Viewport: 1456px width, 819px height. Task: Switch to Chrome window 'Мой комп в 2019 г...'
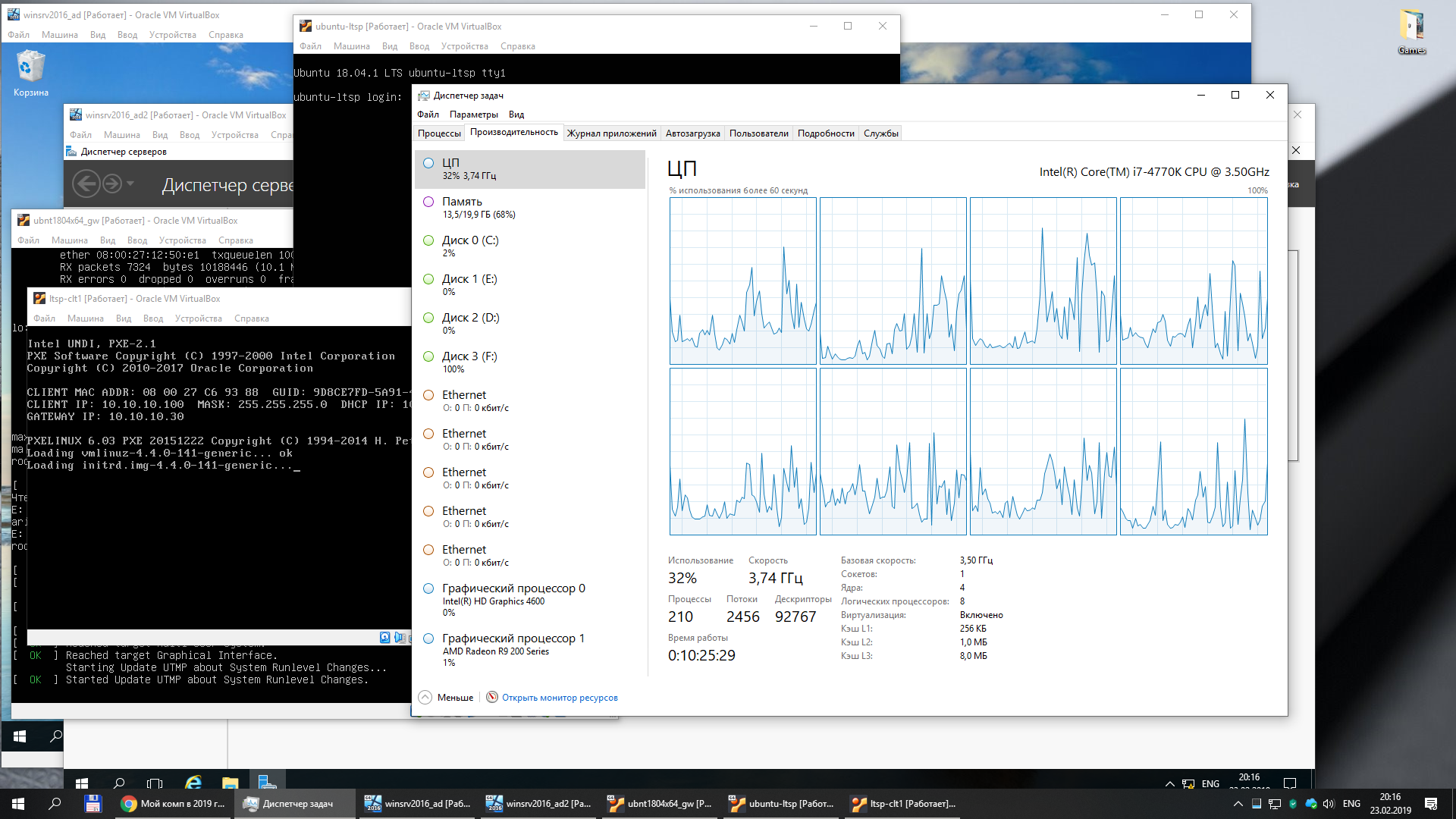click(x=173, y=804)
